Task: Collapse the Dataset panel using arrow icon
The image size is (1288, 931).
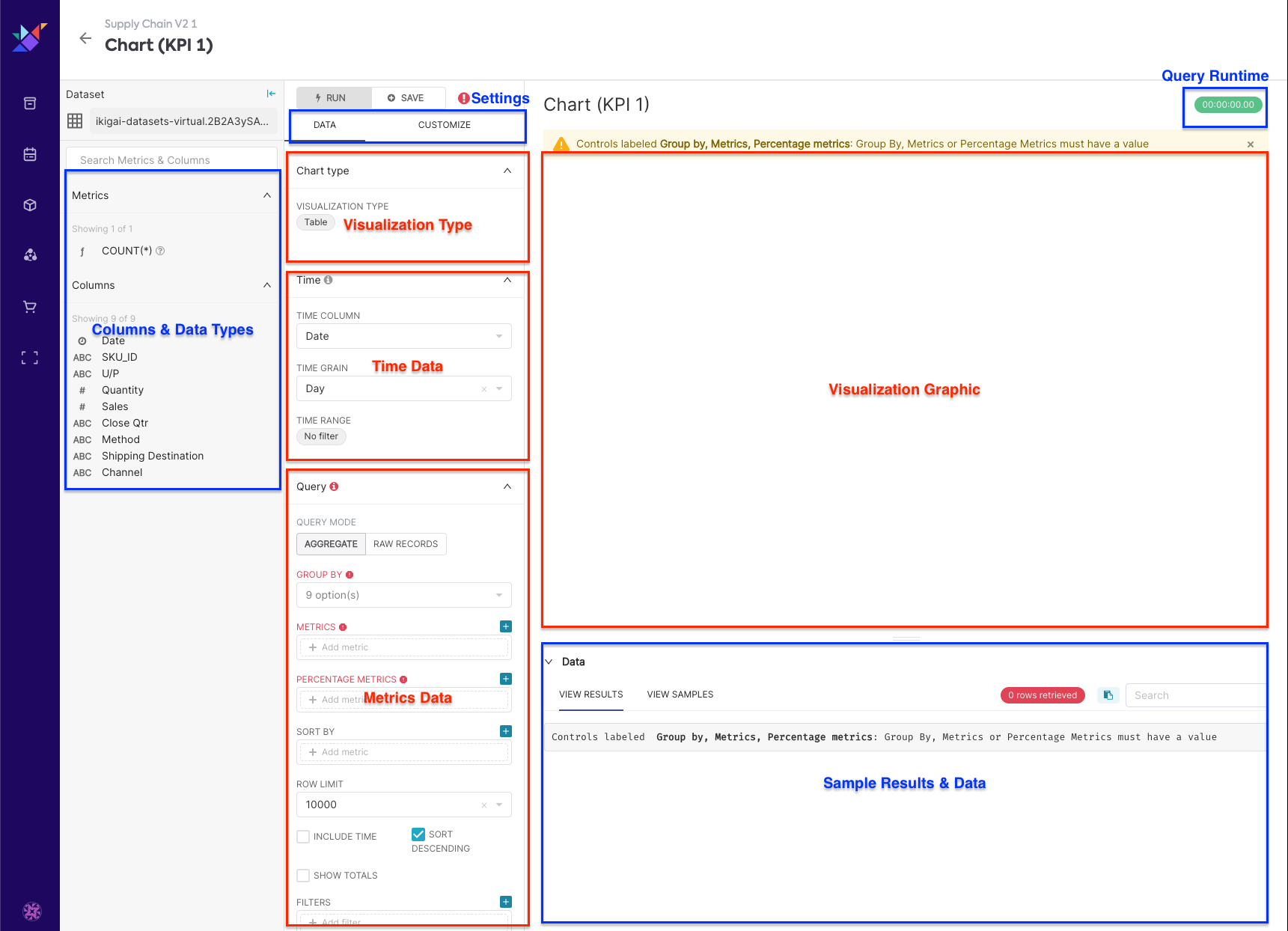Action: click(x=271, y=94)
